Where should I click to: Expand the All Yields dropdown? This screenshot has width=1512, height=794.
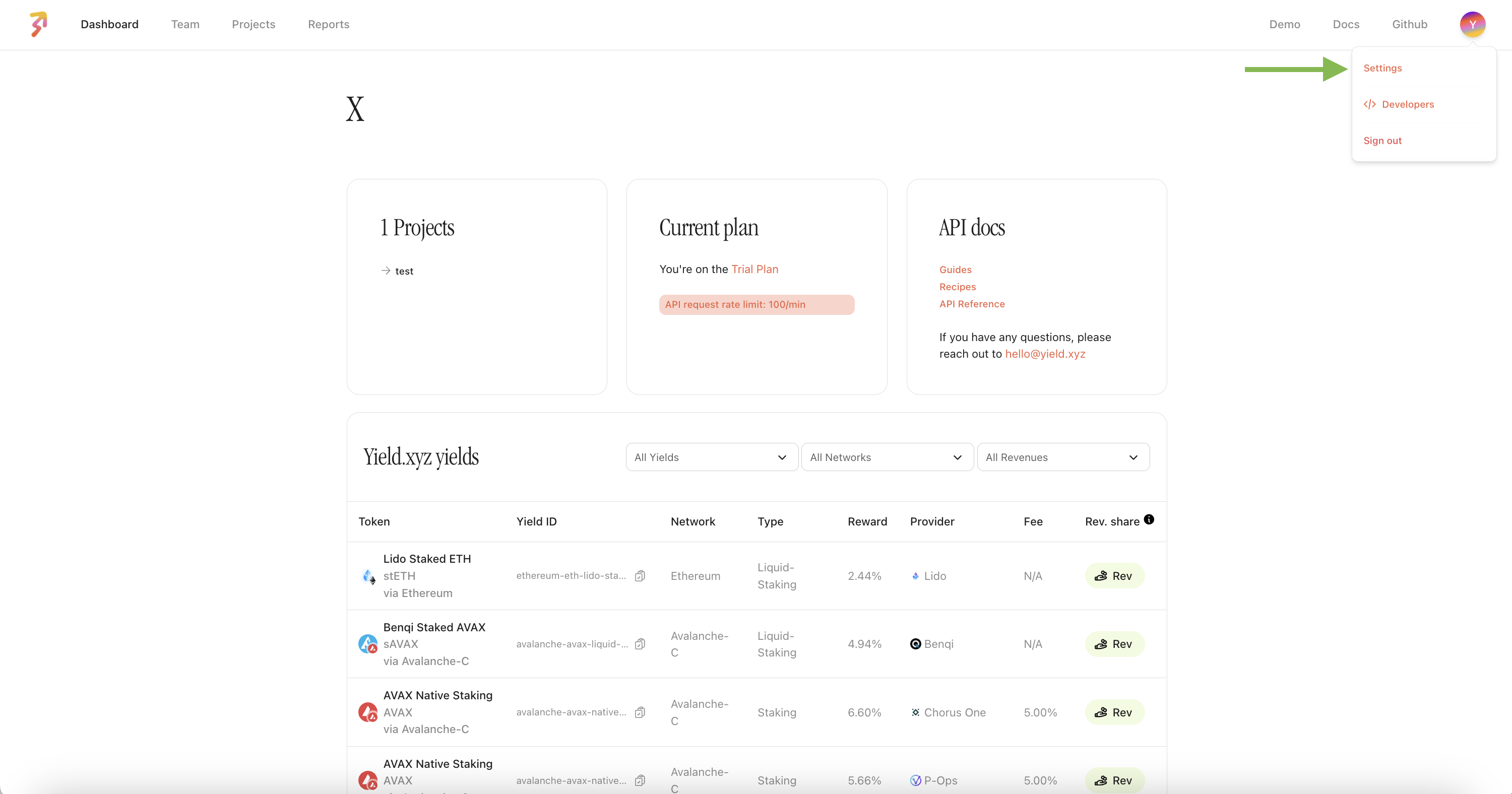[711, 457]
